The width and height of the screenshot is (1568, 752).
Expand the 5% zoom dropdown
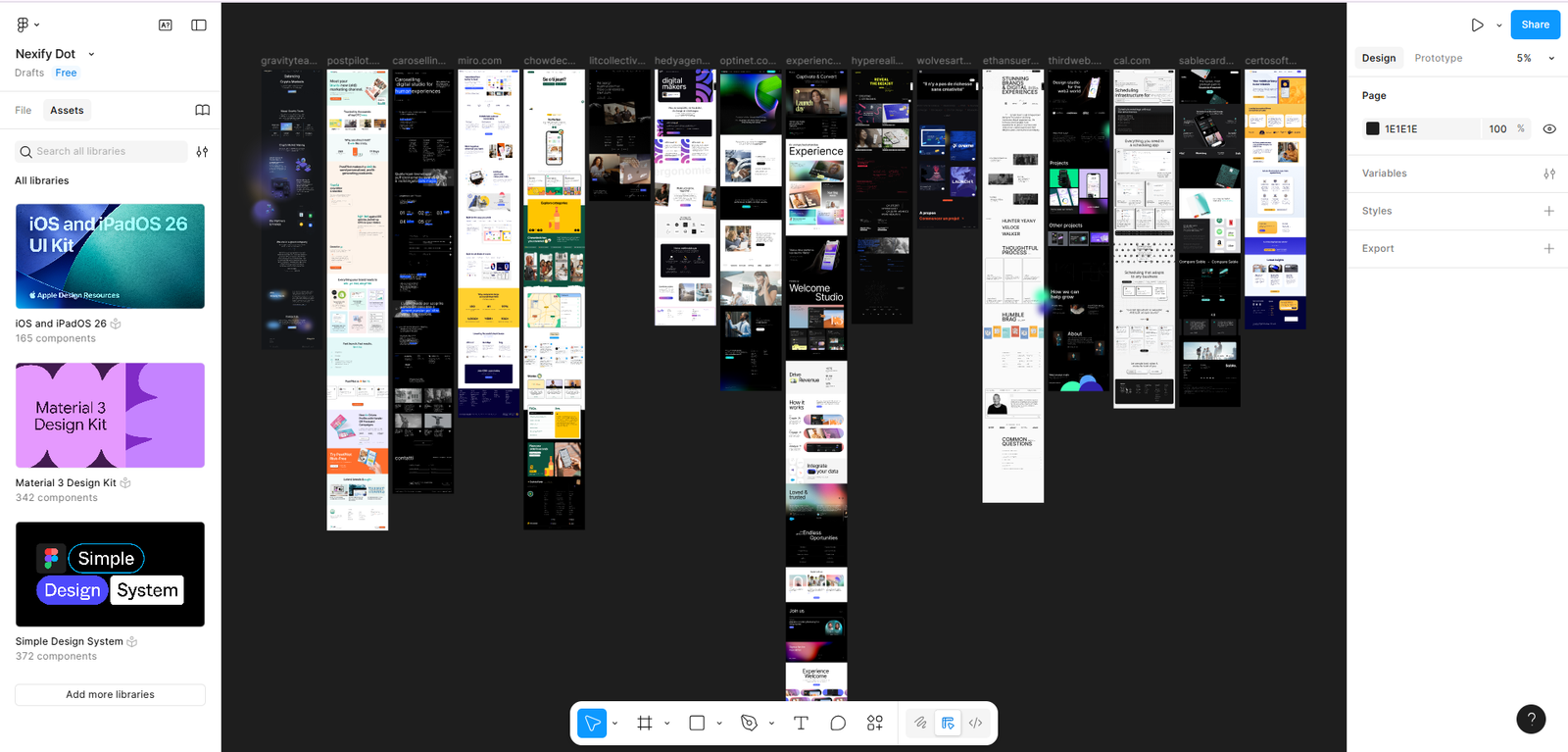pyautogui.click(x=1536, y=59)
